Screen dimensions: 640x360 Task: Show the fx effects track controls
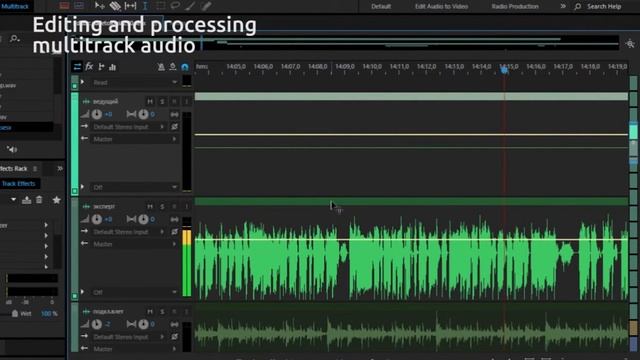(89, 67)
